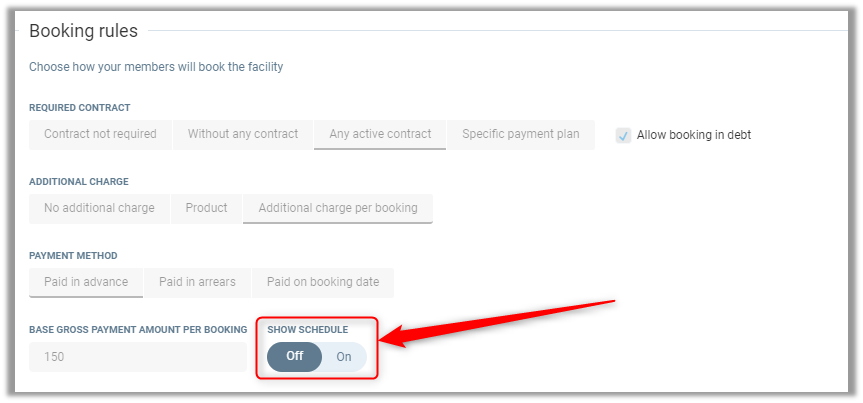Click the payment amount field showing 150
This screenshot has width=863, height=403.
[137, 356]
